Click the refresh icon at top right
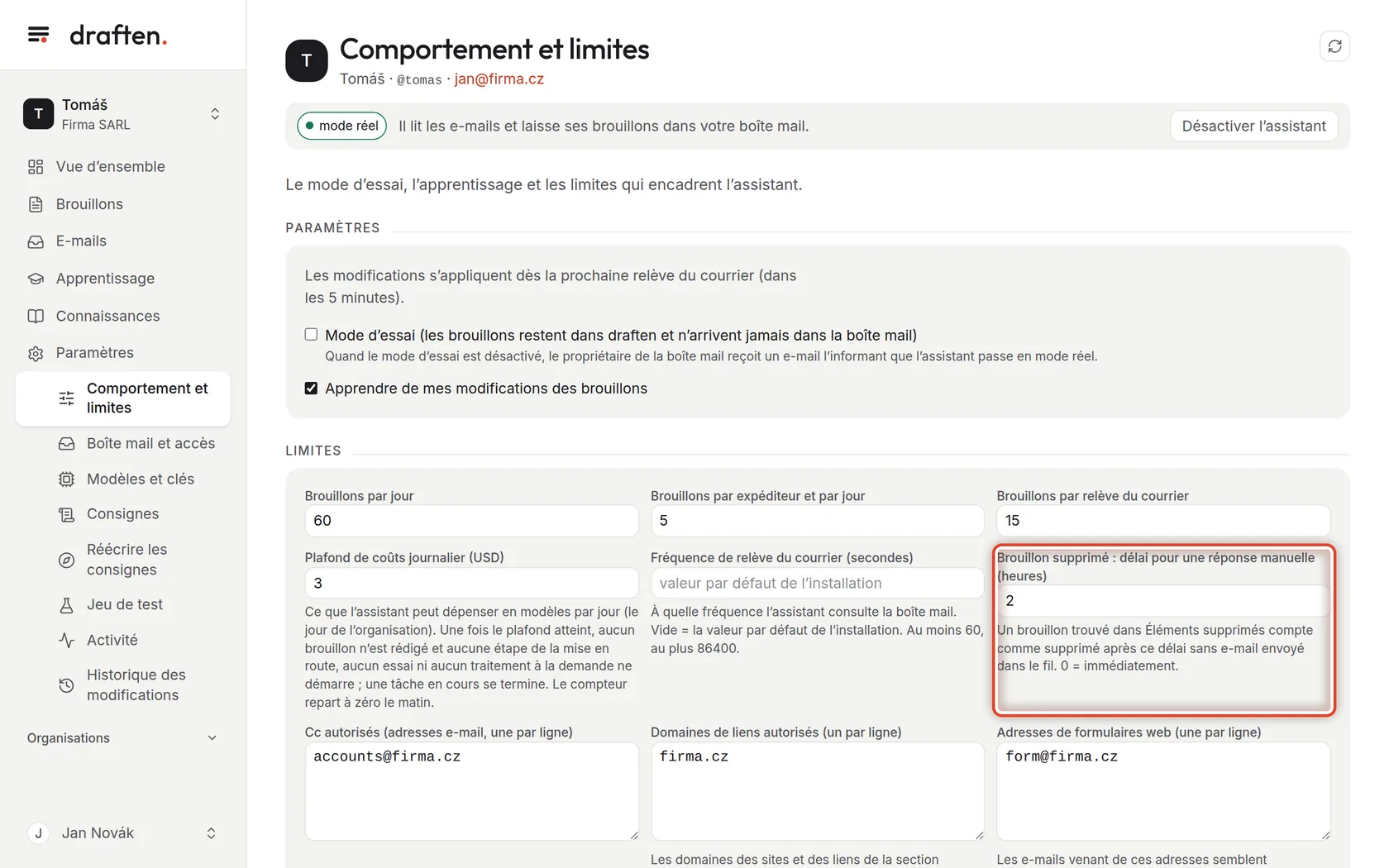 pyautogui.click(x=1334, y=46)
